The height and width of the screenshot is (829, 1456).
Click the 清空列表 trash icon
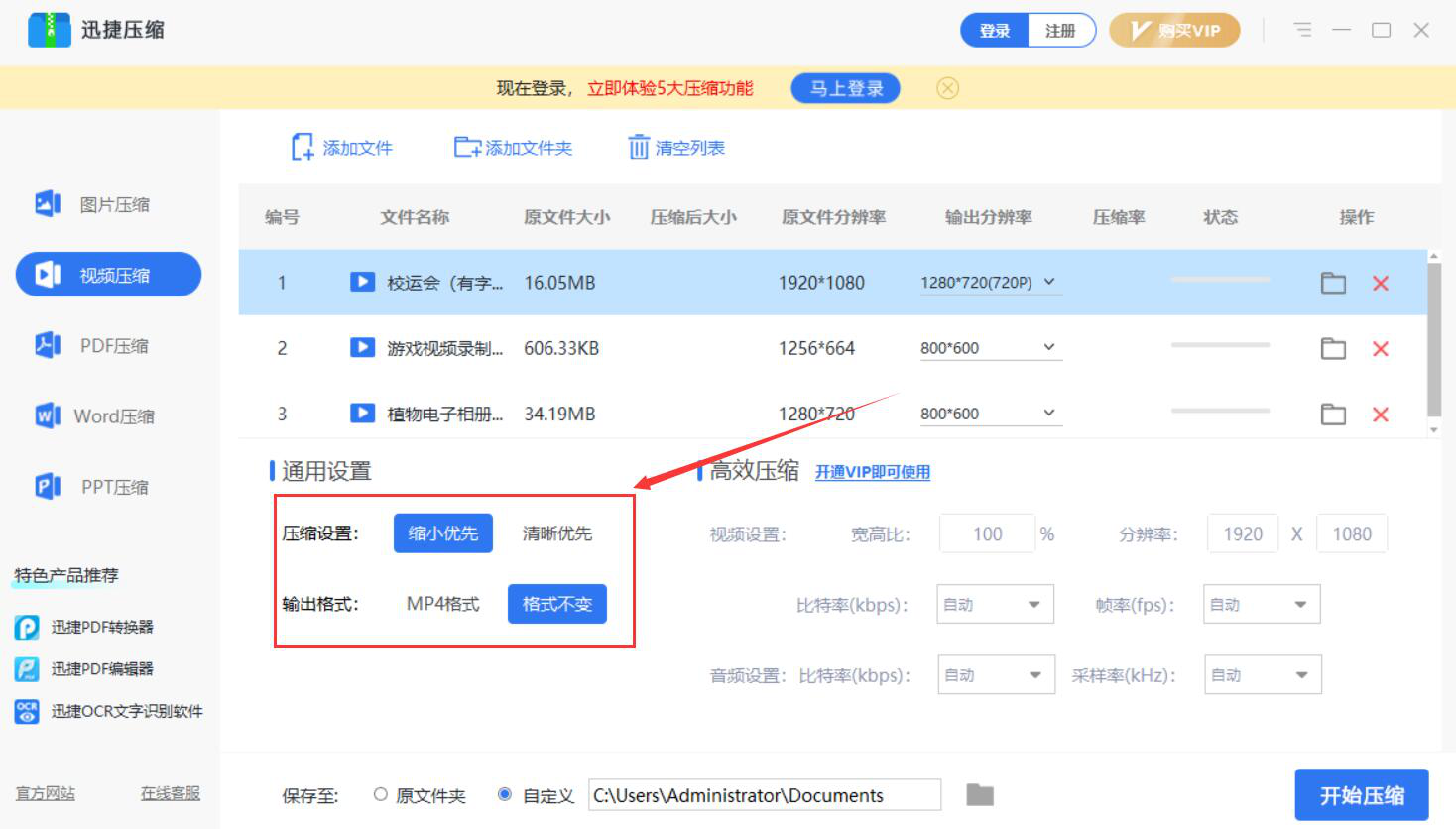(639, 148)
